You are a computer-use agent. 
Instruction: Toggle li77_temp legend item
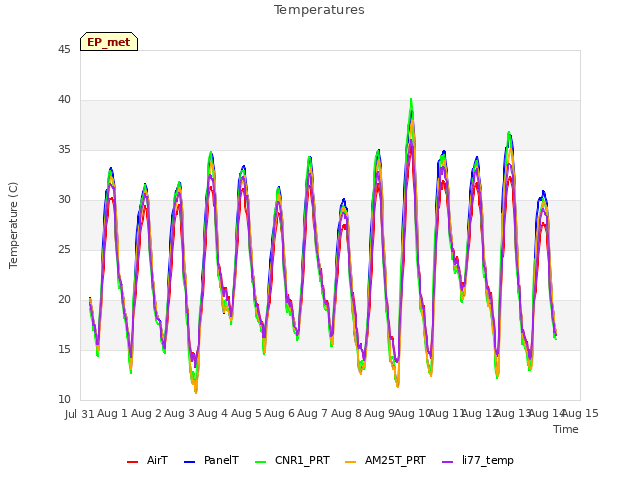pyautogui.click(x=478, y=461)
